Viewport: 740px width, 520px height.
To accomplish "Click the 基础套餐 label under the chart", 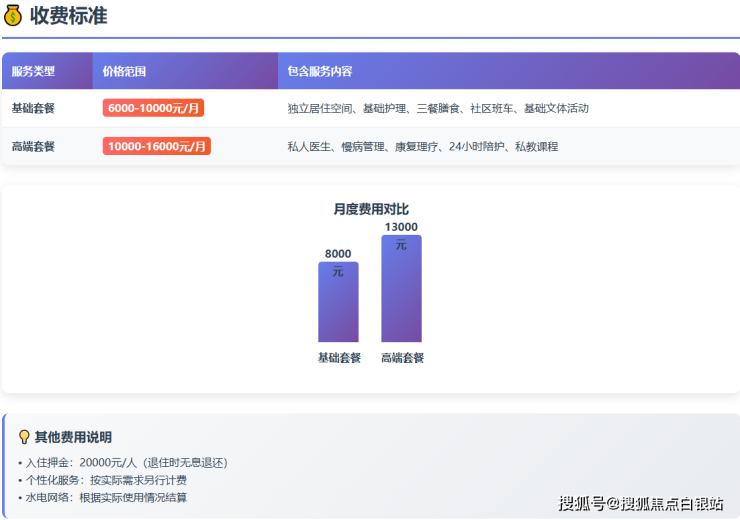I will 339,358.
